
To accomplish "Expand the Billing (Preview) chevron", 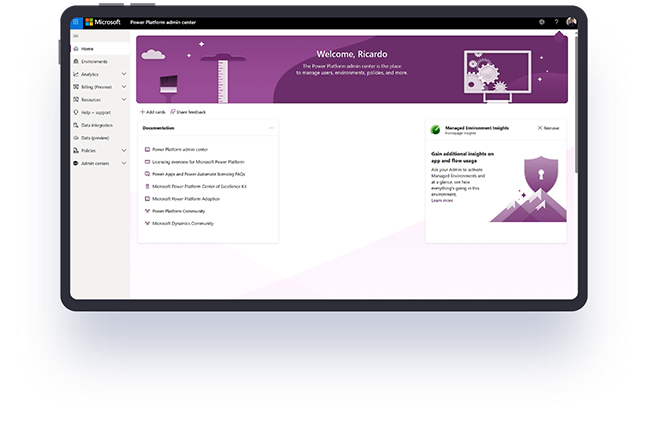I will coord(124,87).
